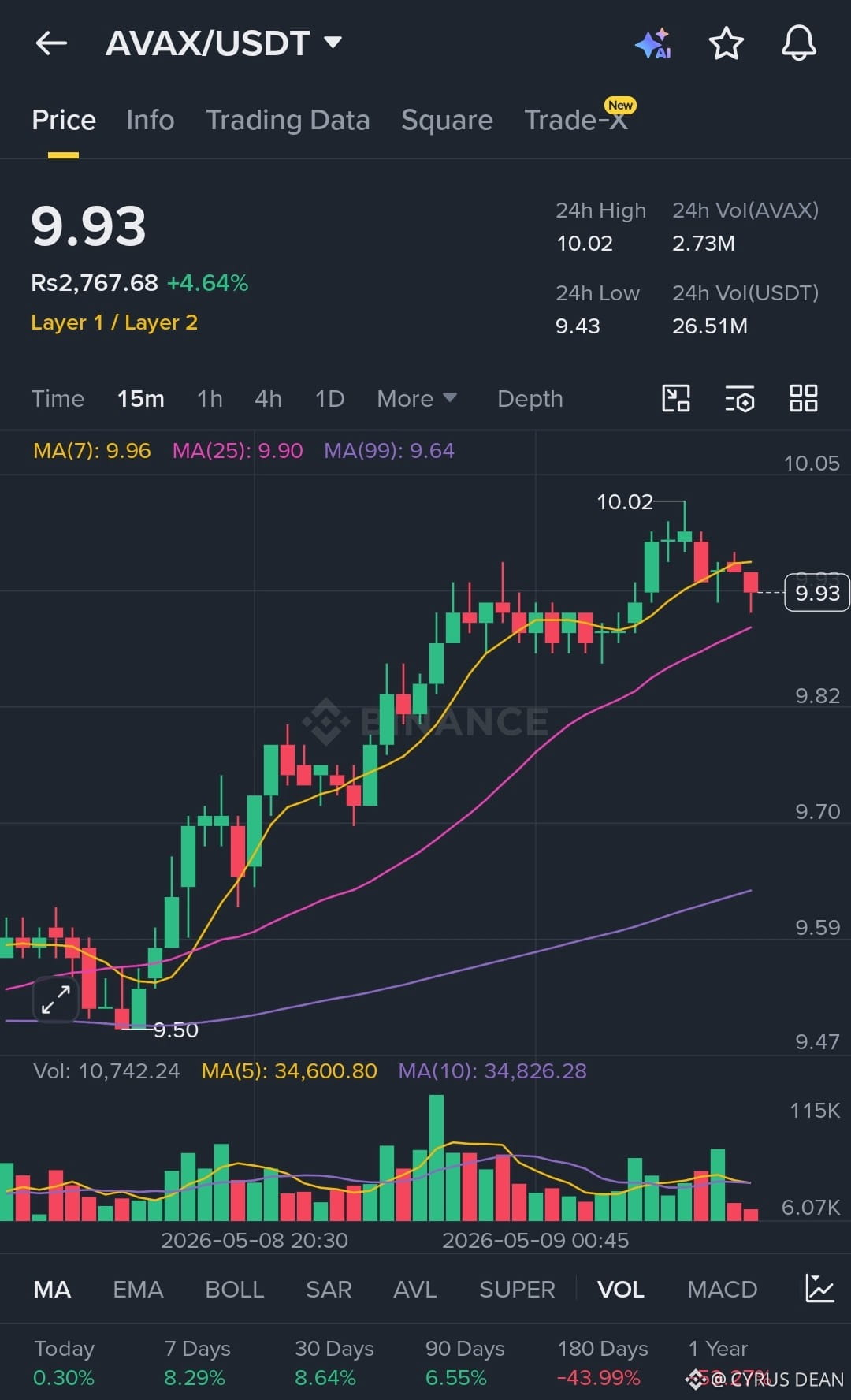Toggle the BOLL indicator
Image resolution: width=851 pixels, height=1400 pixels.
[x=234, y=1290]
